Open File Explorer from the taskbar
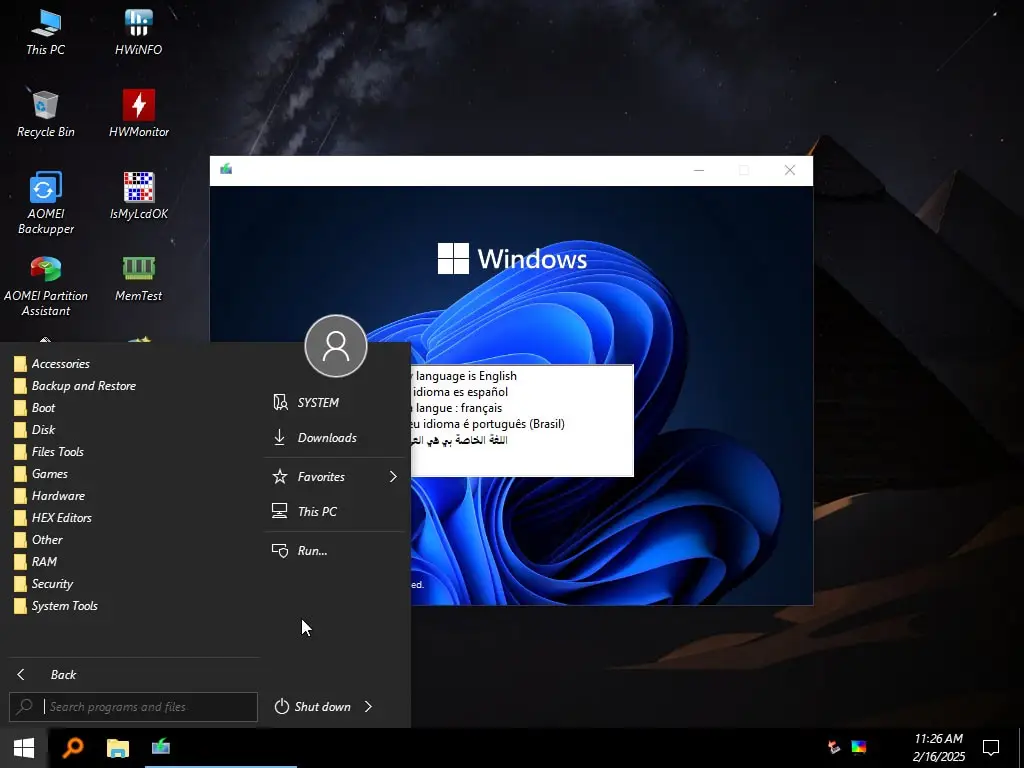 coord(118,747)
